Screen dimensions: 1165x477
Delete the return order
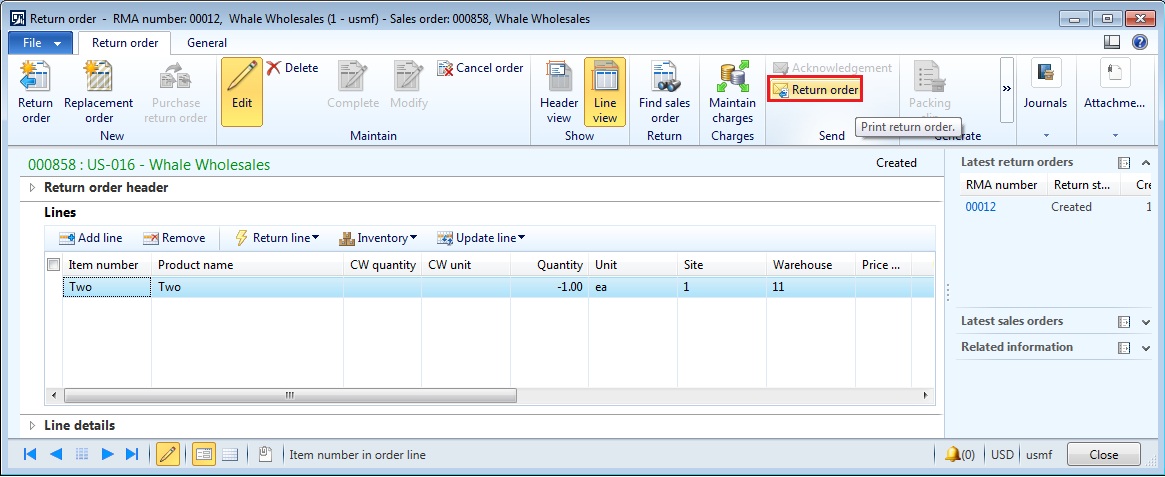click(x=293, y=68)
